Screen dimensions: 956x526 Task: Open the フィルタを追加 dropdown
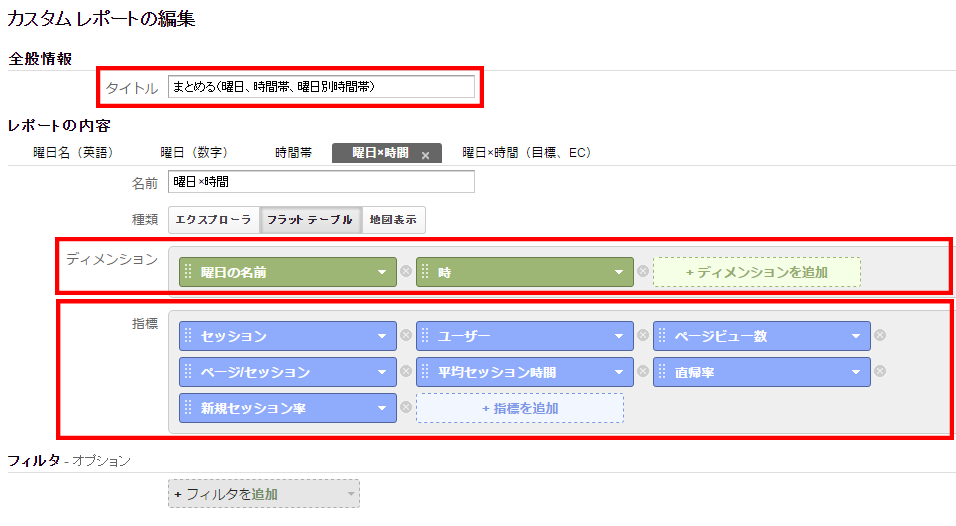tap(263, 494)
